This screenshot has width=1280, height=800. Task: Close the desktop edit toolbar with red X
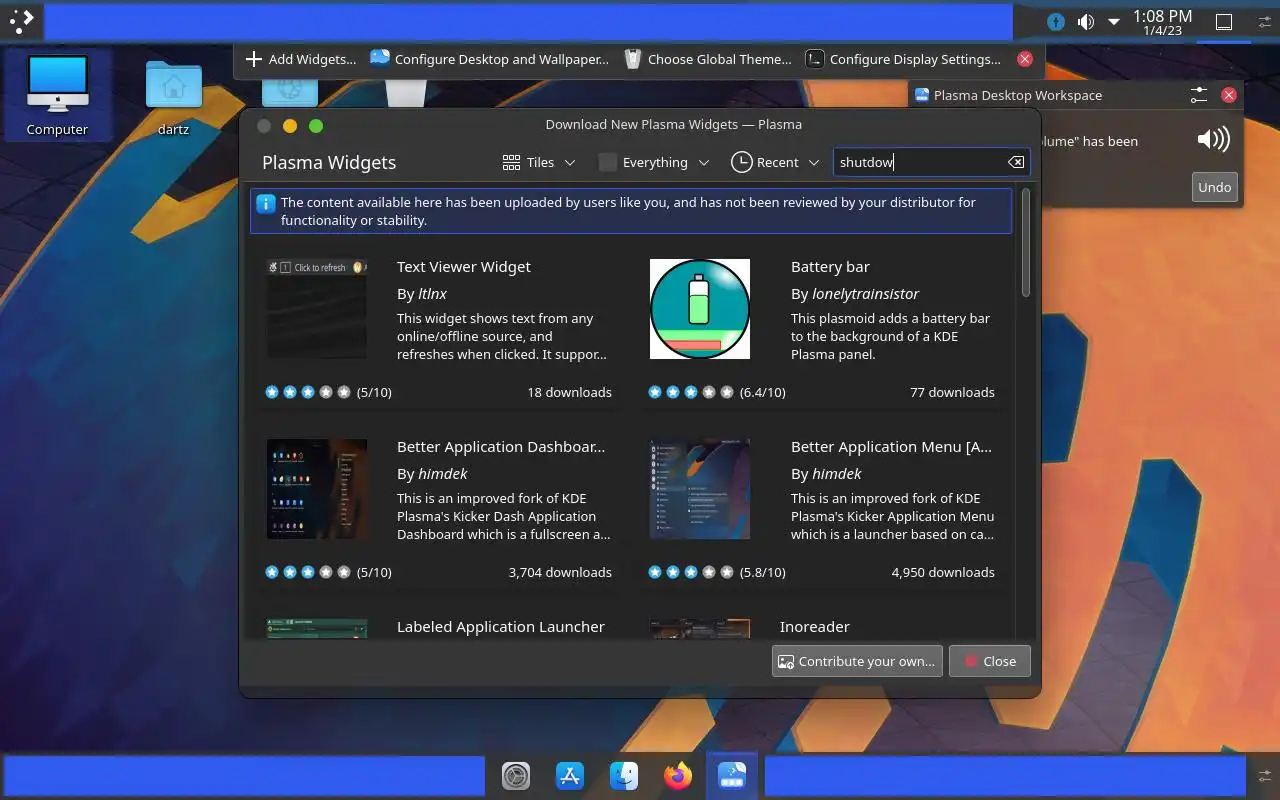(1024, 59)
